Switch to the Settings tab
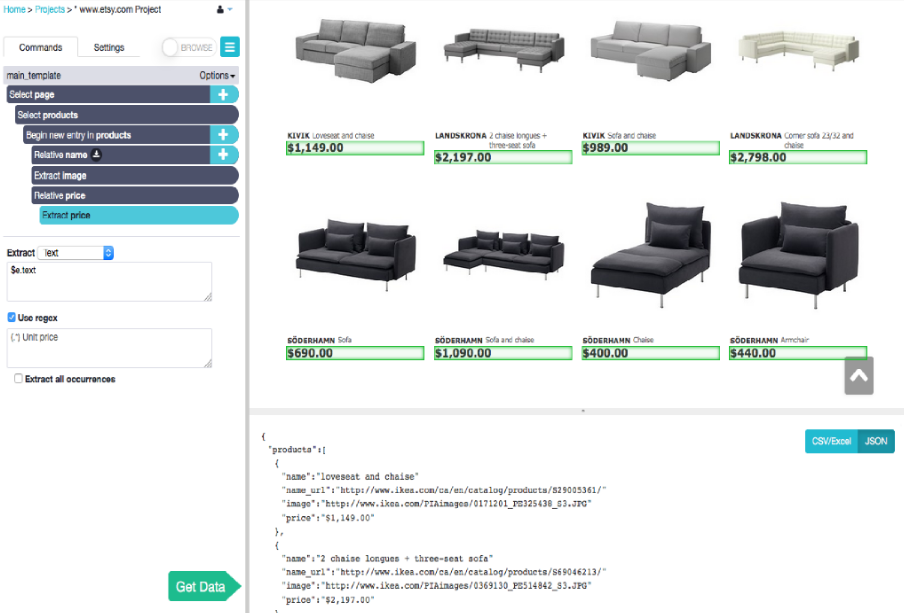Viewport: 904px width, 613px height. coord(109,47)
